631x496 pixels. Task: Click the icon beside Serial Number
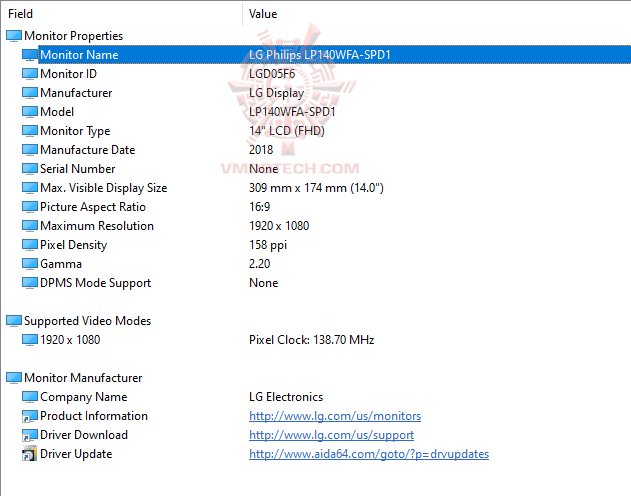[x=30, y=169]
